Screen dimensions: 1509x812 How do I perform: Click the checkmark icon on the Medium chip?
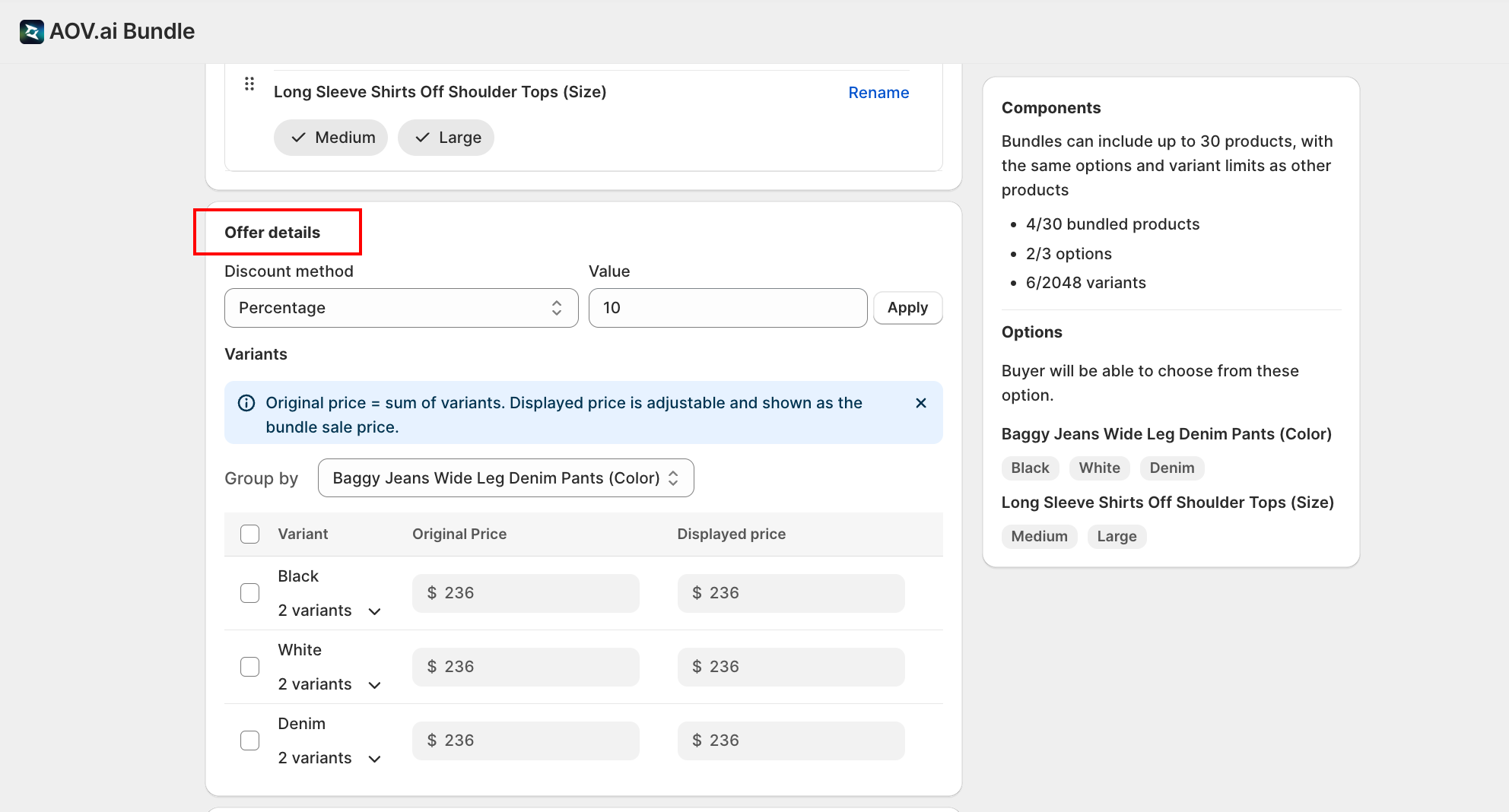click(x=299, y=138)
